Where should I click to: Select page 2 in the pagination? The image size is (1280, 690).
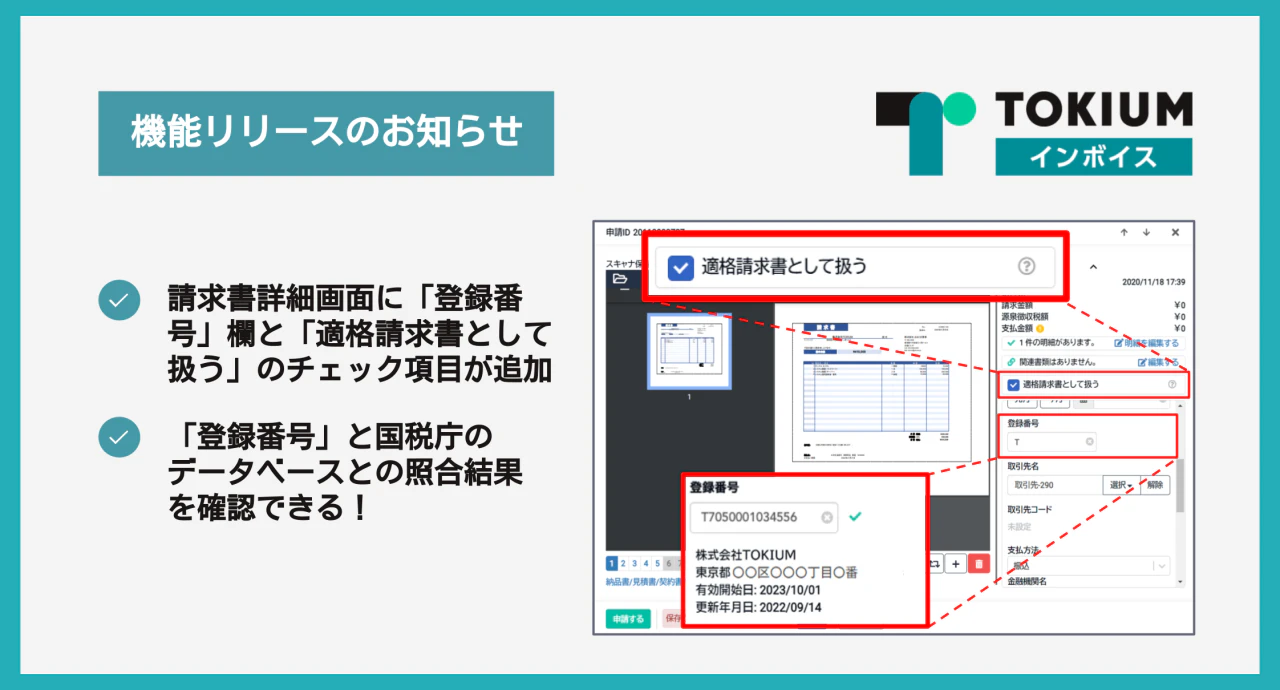[623, 564]
